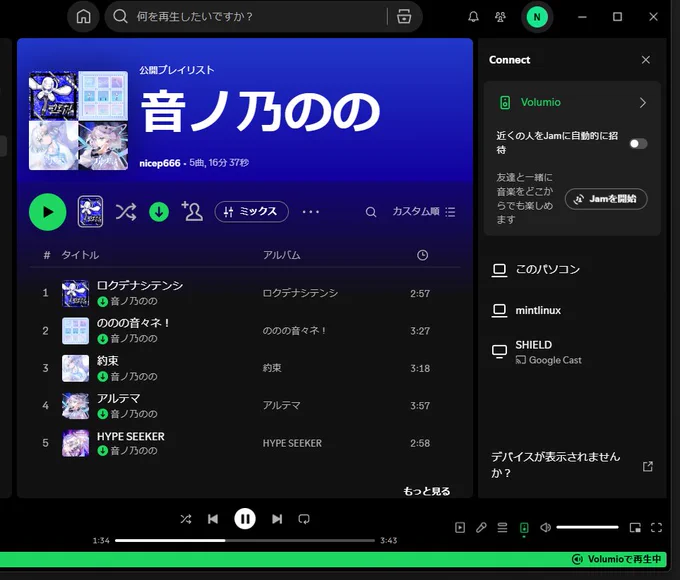This screenshot has width=680, height=580.
Task: Click the Volumioで再生中 status bar
Action: (333, 559)
